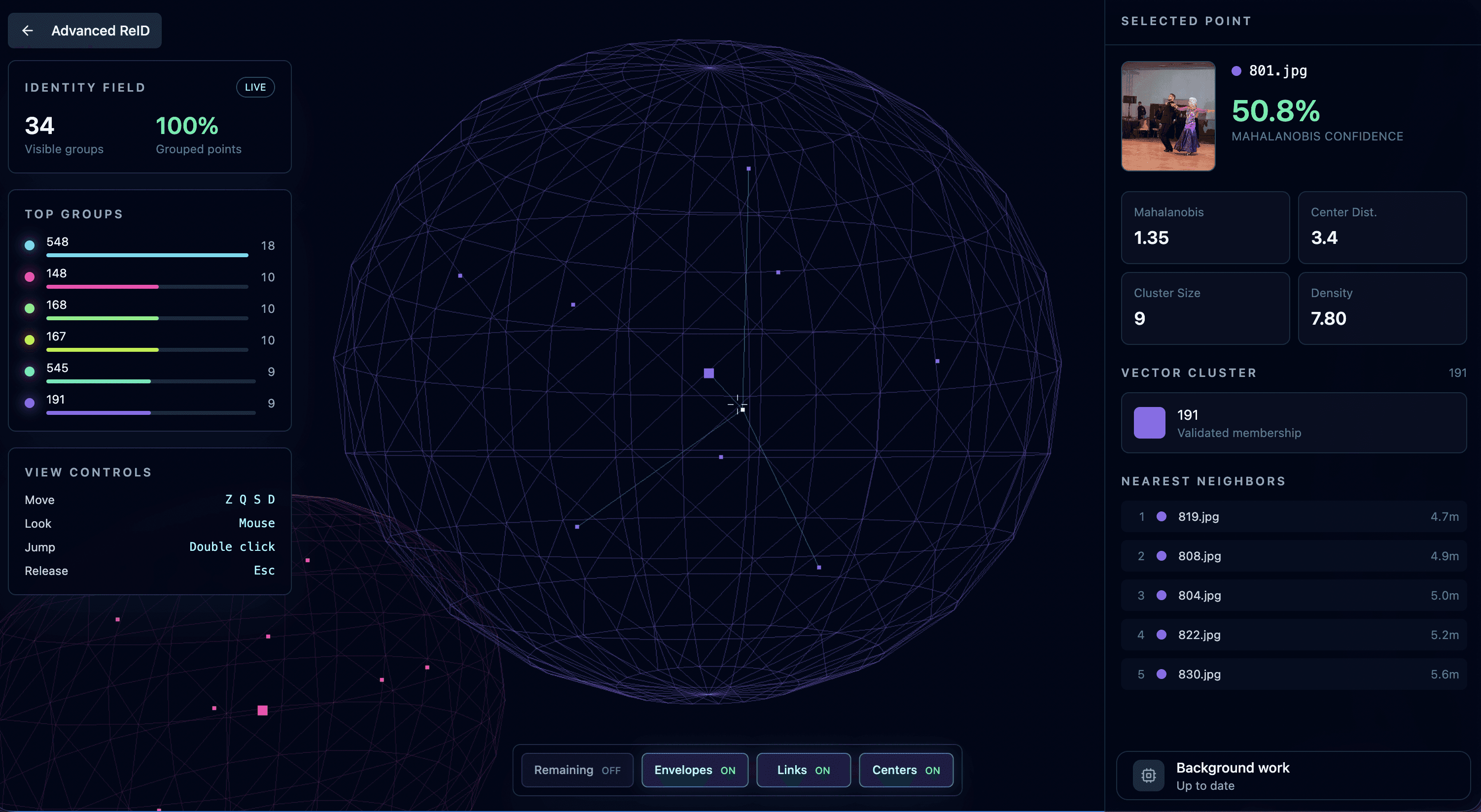The height and width of the screenshot is (812, 1481).
Task: Click the 34 Visible groups stat
Action: [64, 135]
